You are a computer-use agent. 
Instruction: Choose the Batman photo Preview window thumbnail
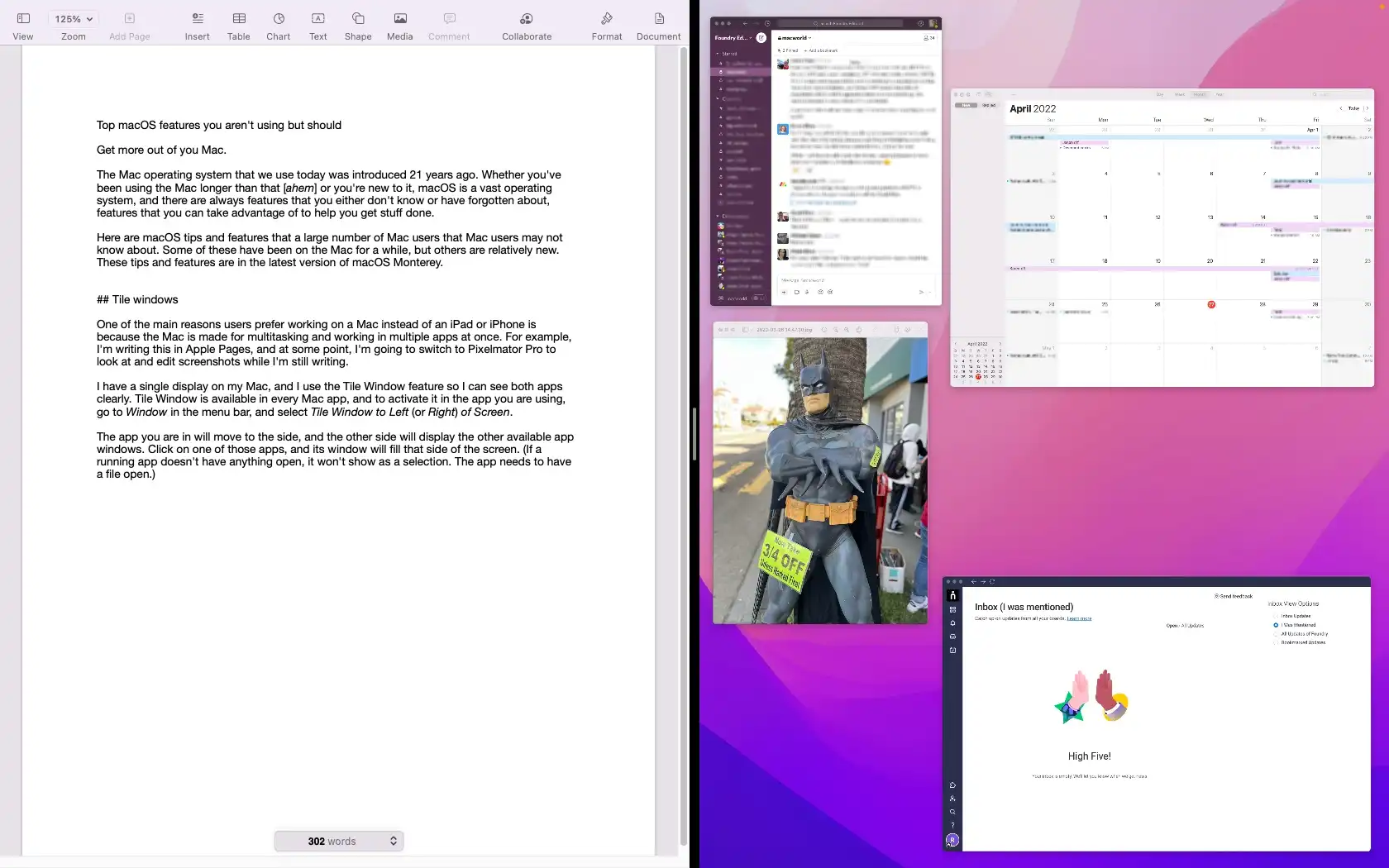tap(820, 473)
